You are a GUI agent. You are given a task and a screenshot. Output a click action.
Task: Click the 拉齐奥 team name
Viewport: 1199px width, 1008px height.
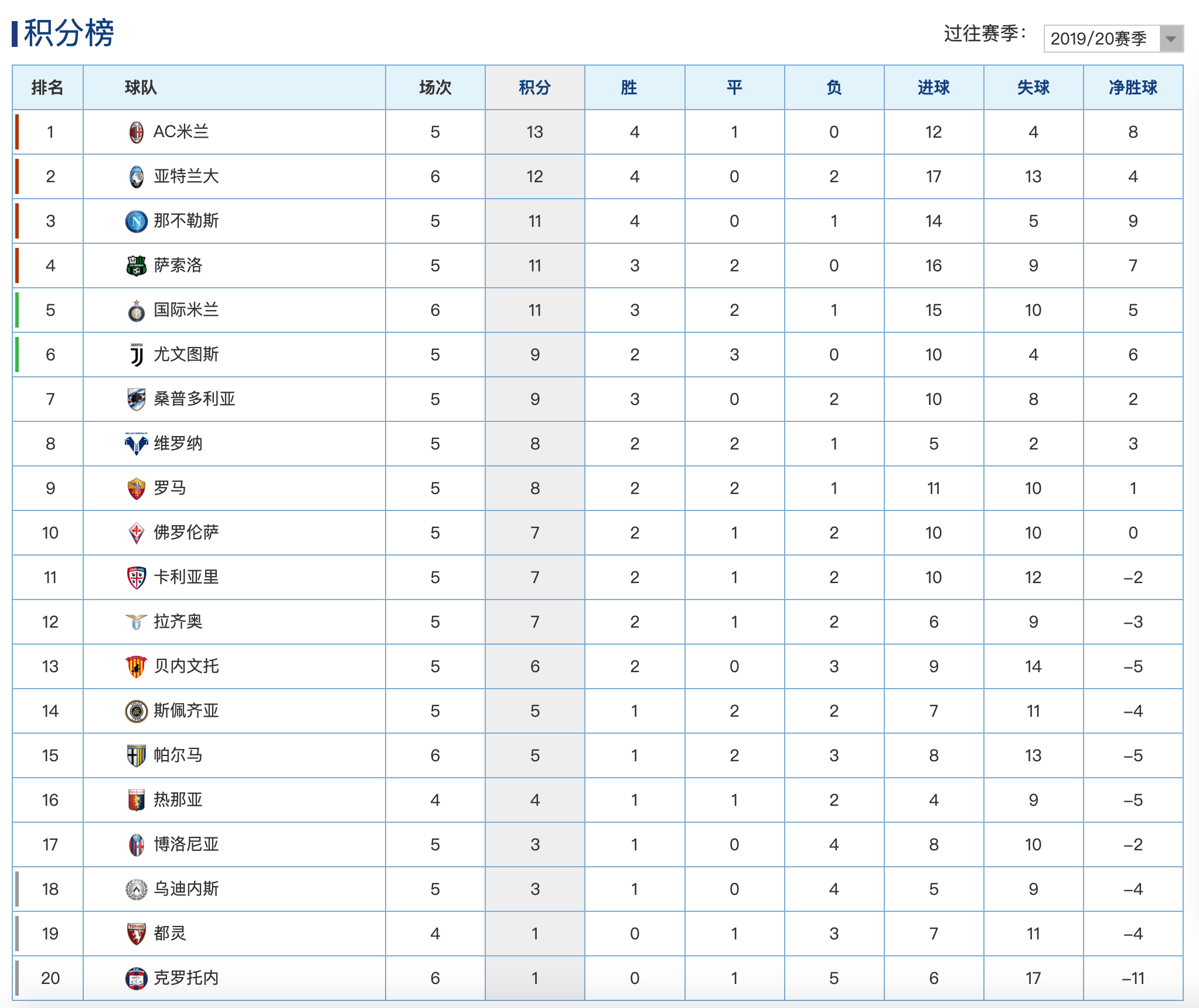pyautogui.click(x=178, y=622)
